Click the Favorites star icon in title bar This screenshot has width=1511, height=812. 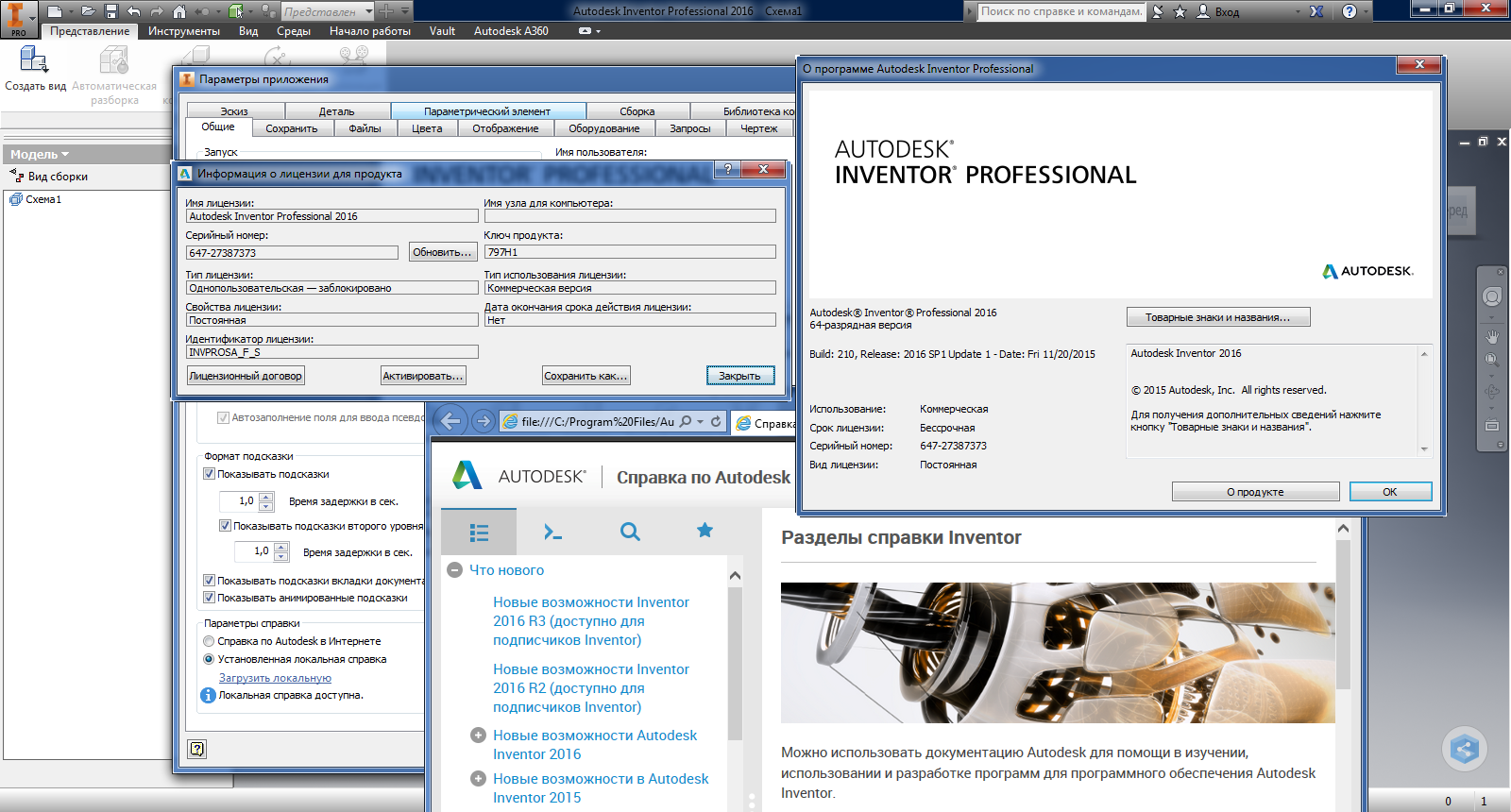[x=1180, y=11]
